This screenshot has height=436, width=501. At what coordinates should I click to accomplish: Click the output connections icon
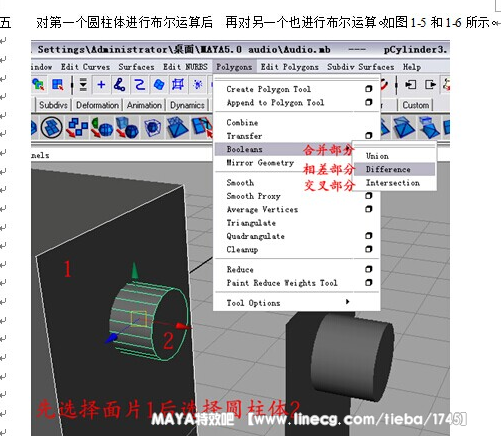click(430, 85)
